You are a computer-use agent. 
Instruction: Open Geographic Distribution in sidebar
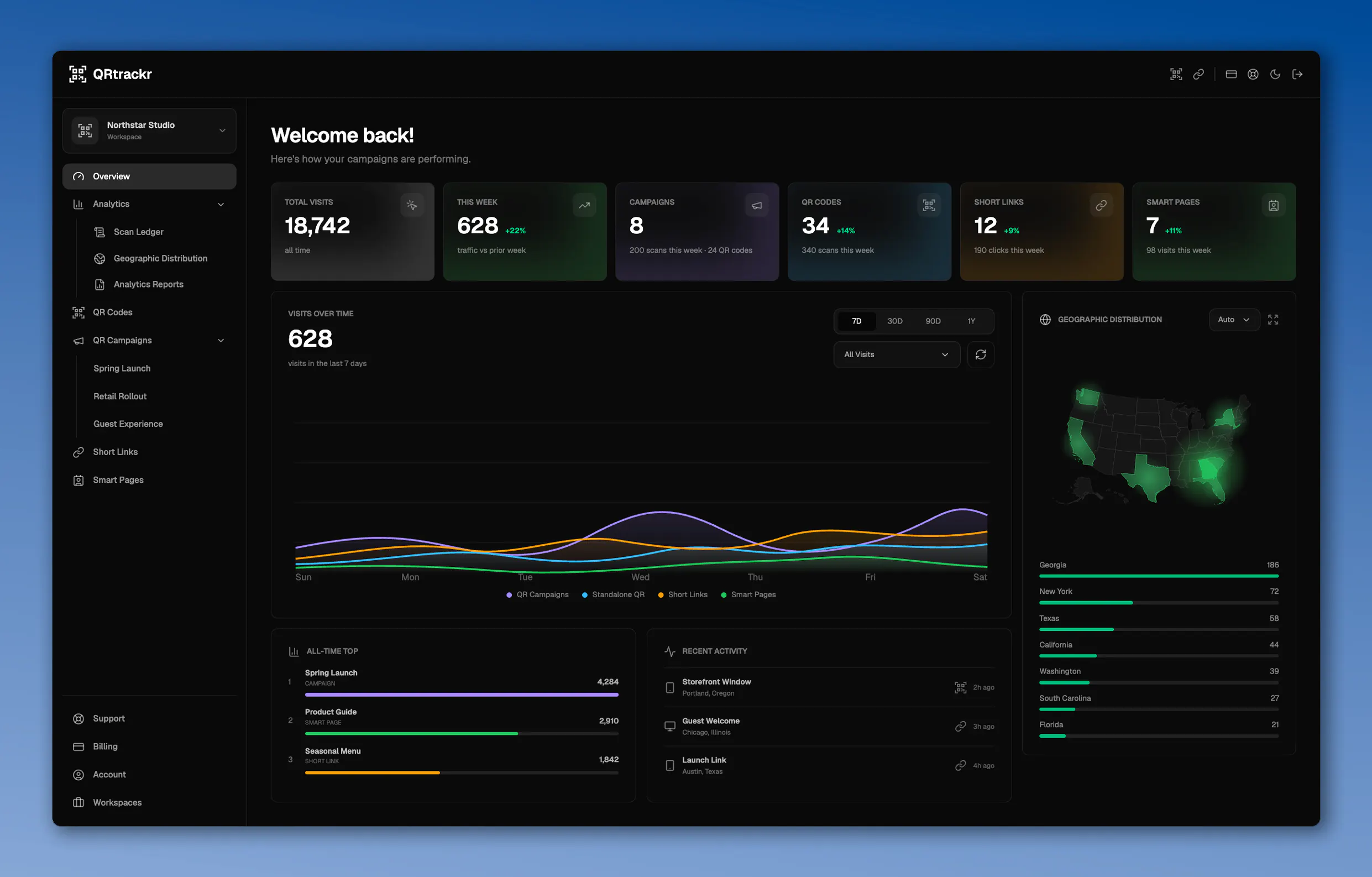point(160,259)
